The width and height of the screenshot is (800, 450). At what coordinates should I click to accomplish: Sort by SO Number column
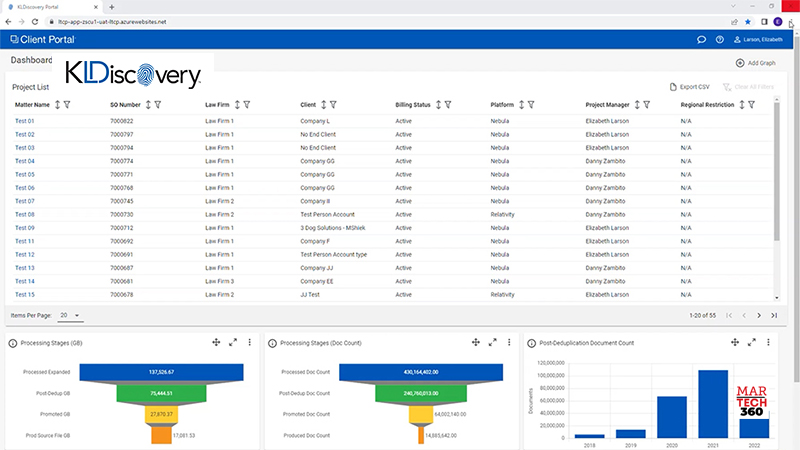click(148, 105)
